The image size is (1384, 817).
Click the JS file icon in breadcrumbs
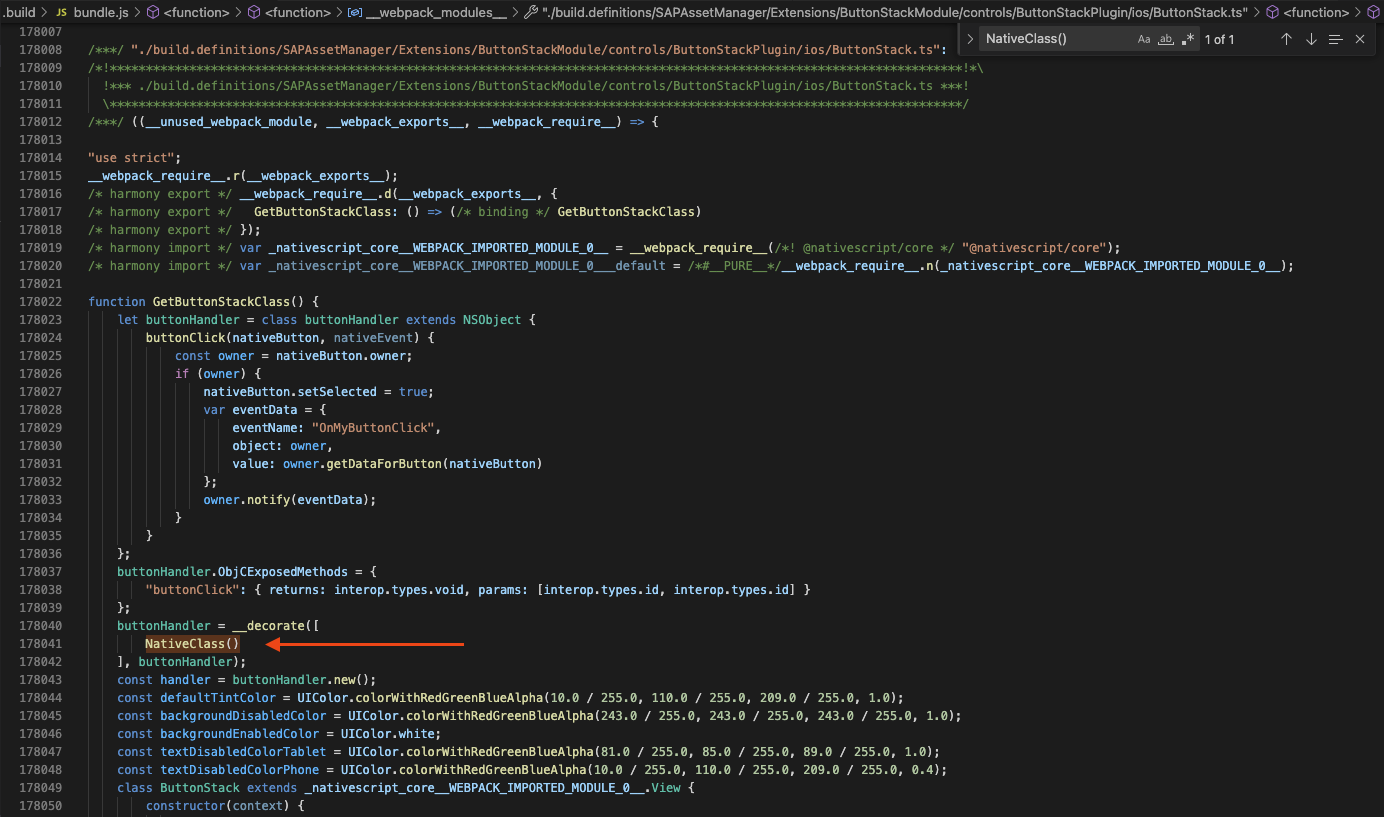[61, 12]
